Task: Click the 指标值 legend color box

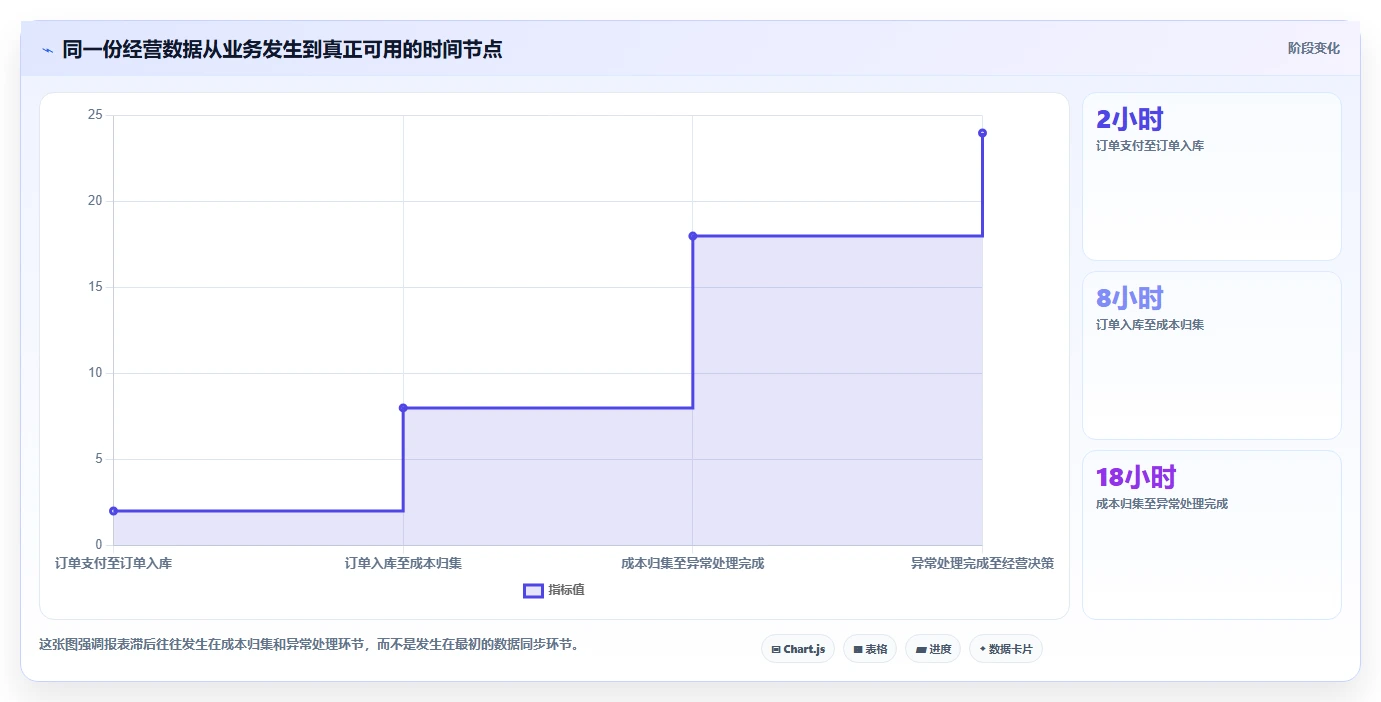Action: click(x=533, y=590)
